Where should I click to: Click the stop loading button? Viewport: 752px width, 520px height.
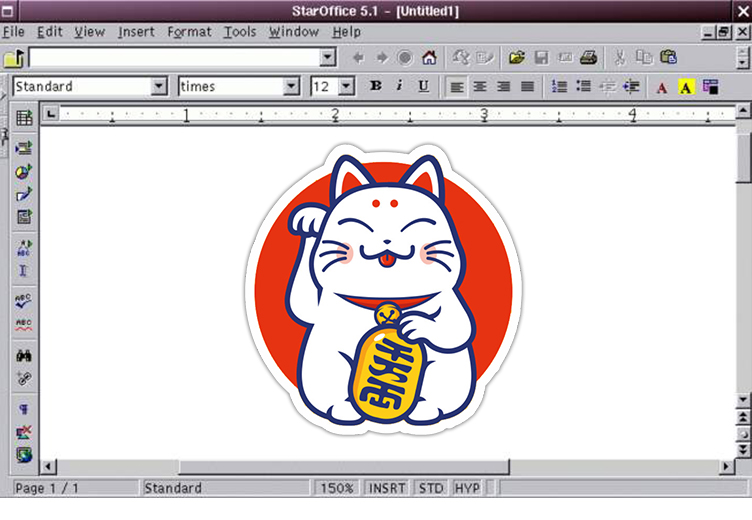point(405,58)
